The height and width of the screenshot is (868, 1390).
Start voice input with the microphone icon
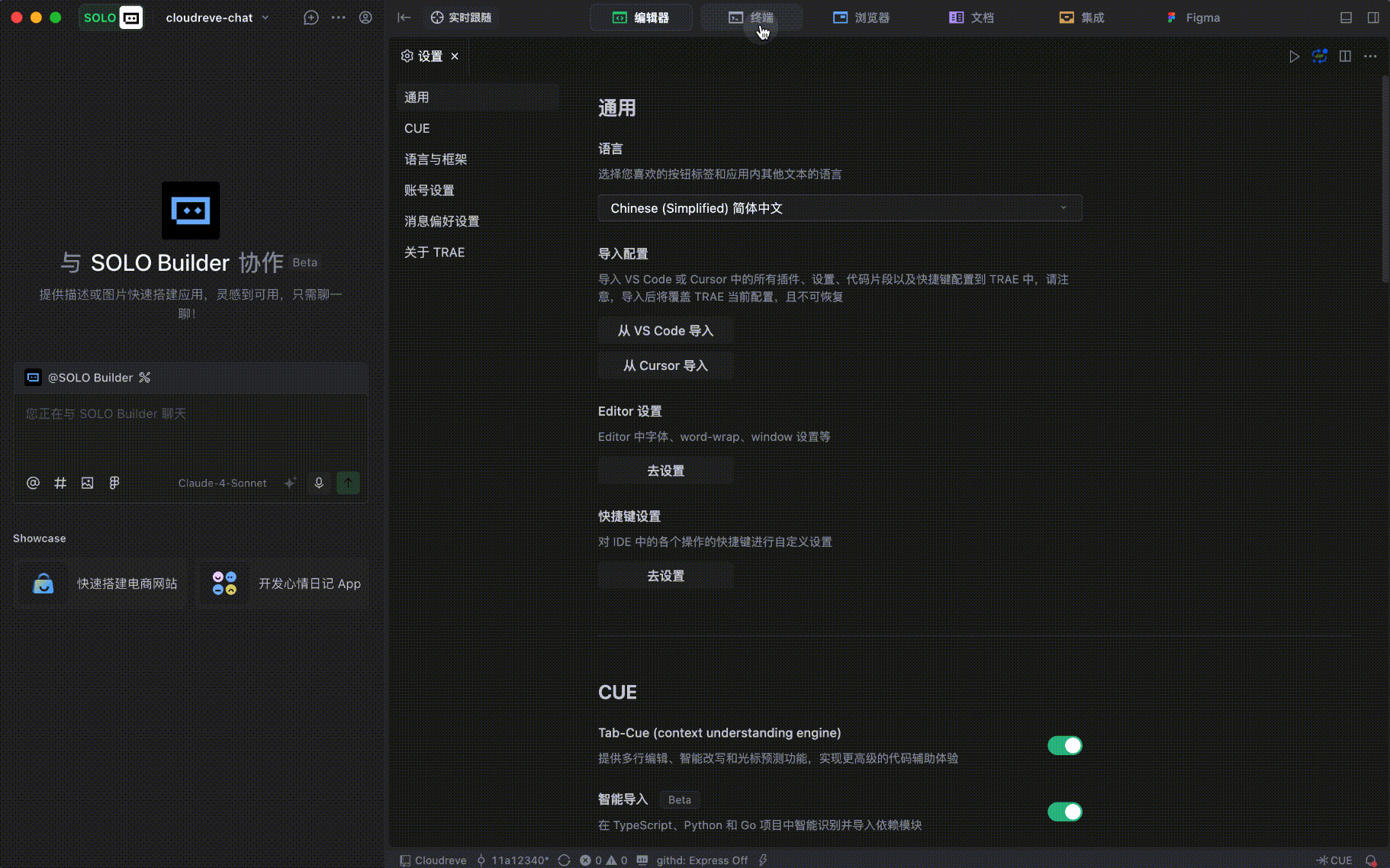319,483
